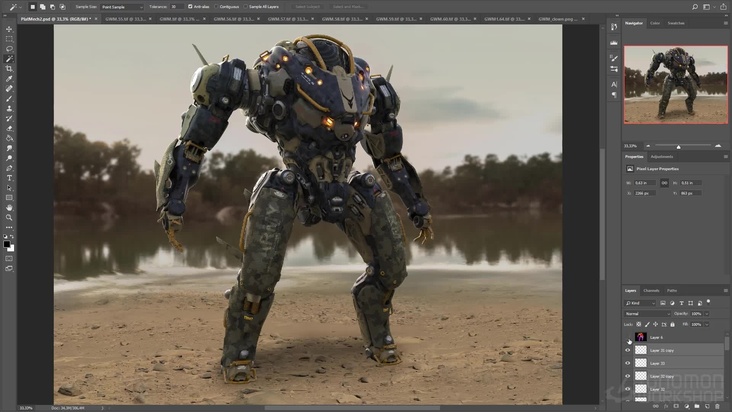Open the Normal blend mode dropdown
732x412 pixels.
[646, 313]
